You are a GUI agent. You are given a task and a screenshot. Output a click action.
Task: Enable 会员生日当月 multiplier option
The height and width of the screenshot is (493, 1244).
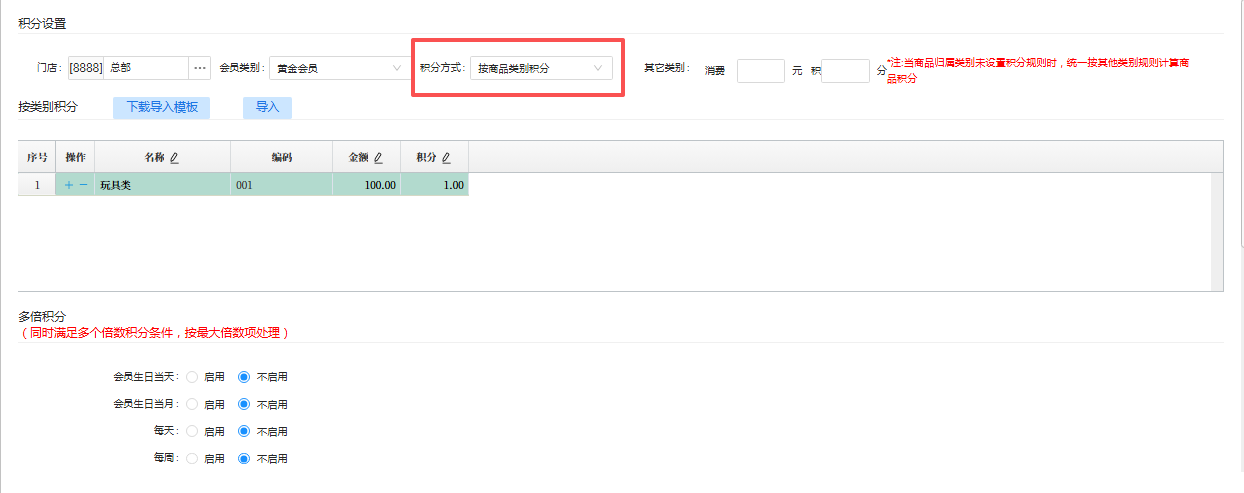[x=192, y=404]
